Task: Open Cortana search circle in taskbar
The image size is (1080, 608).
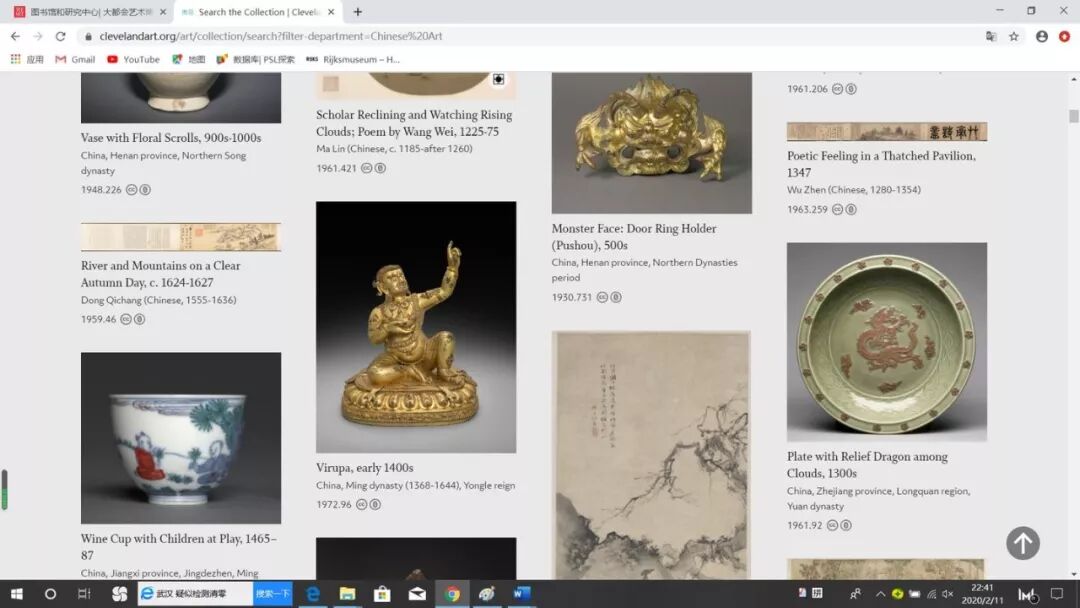Action: (x=50, y=594)
